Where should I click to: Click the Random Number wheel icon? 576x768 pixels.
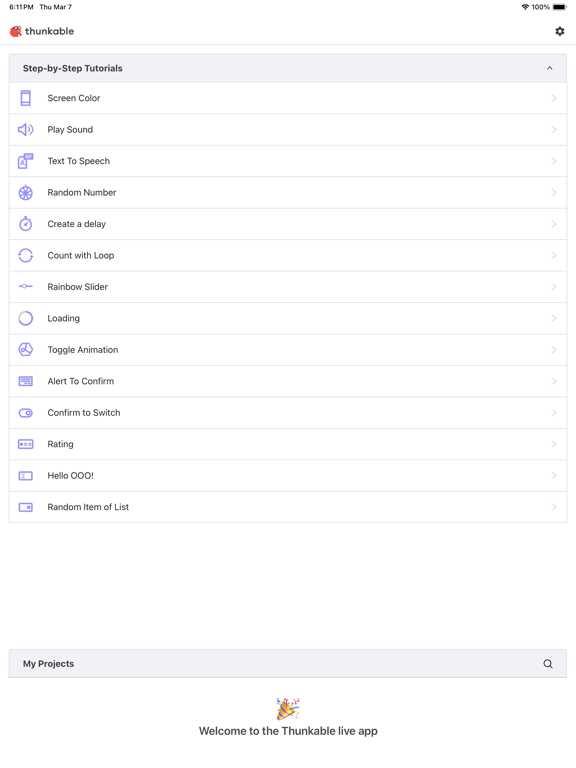tap(25, 192)
